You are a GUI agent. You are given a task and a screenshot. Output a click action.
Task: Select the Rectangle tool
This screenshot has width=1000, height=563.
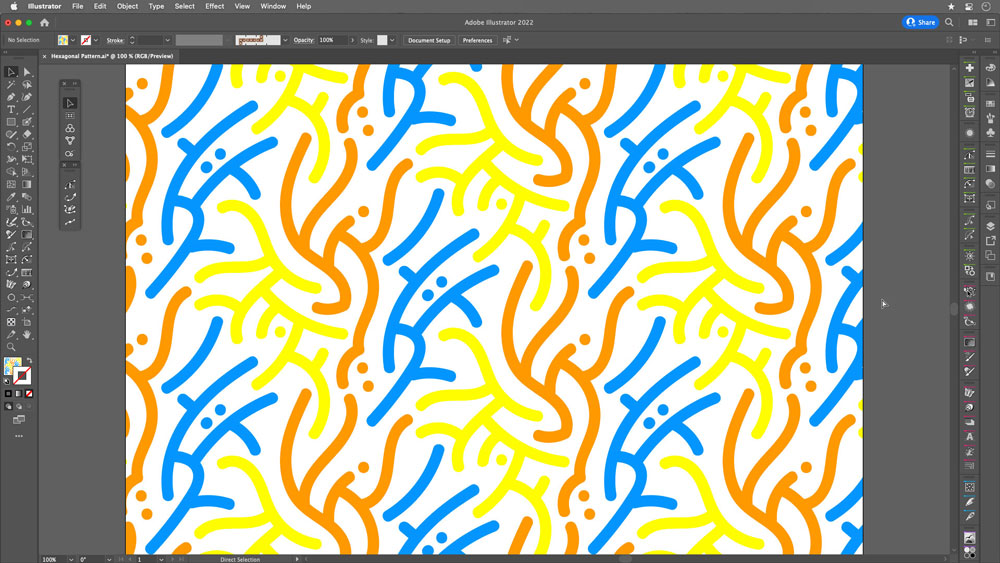pos(11,122)
